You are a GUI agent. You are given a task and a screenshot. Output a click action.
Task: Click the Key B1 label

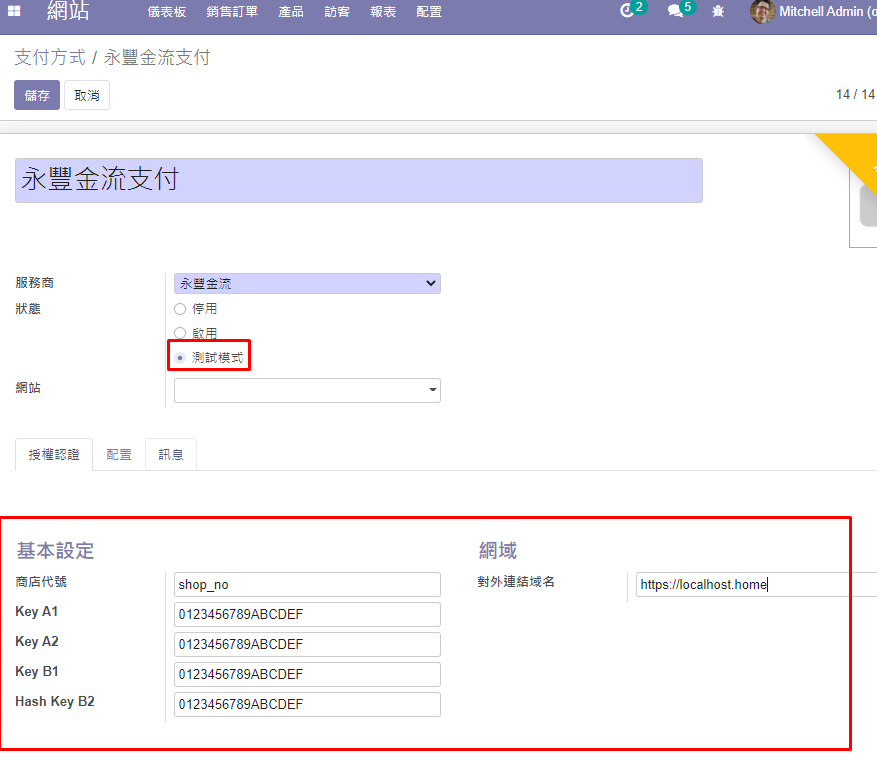pos(37,672)
